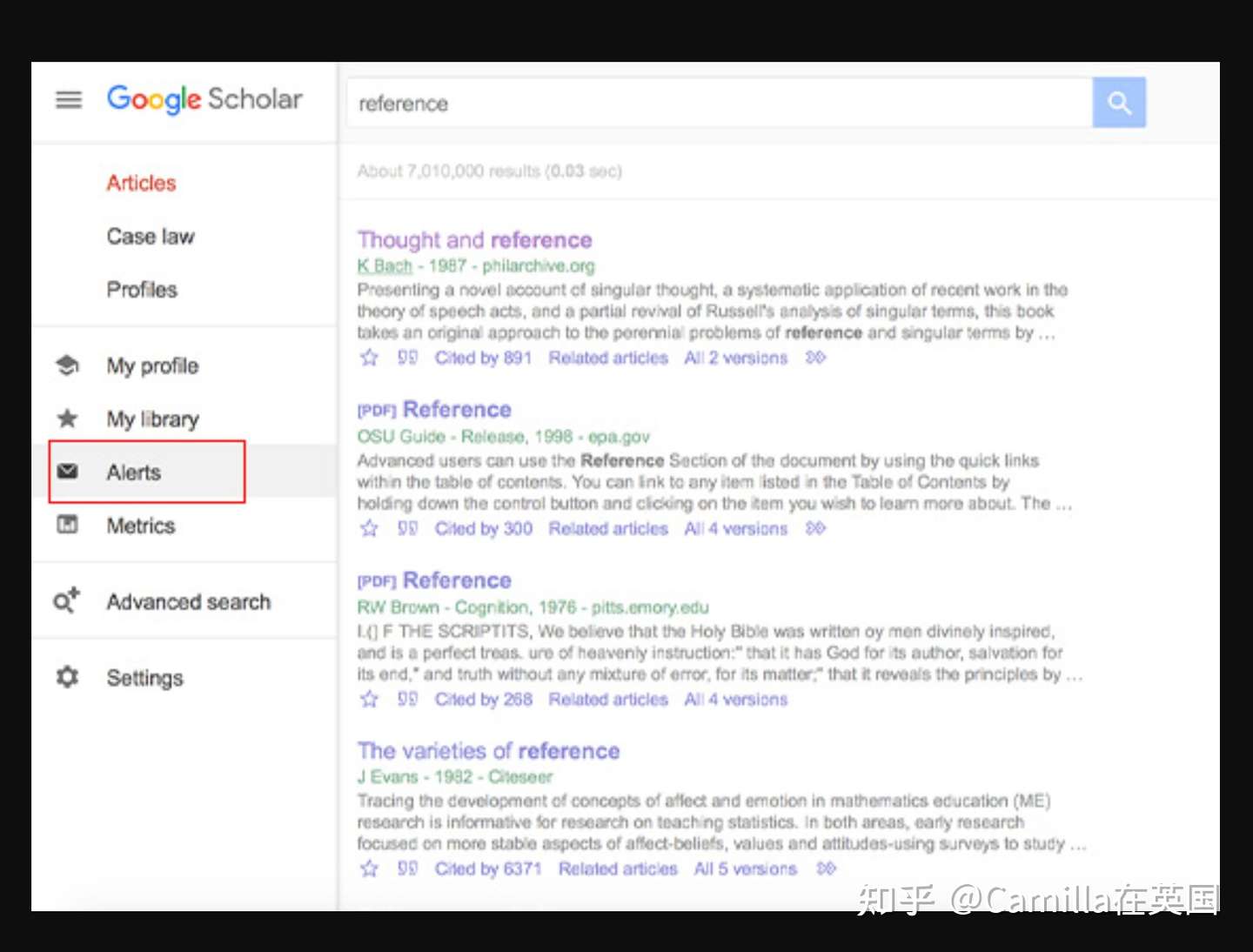
Task: Click the My profile graduation cap icon
Action: pyautogui.click(x=67, y=365)
